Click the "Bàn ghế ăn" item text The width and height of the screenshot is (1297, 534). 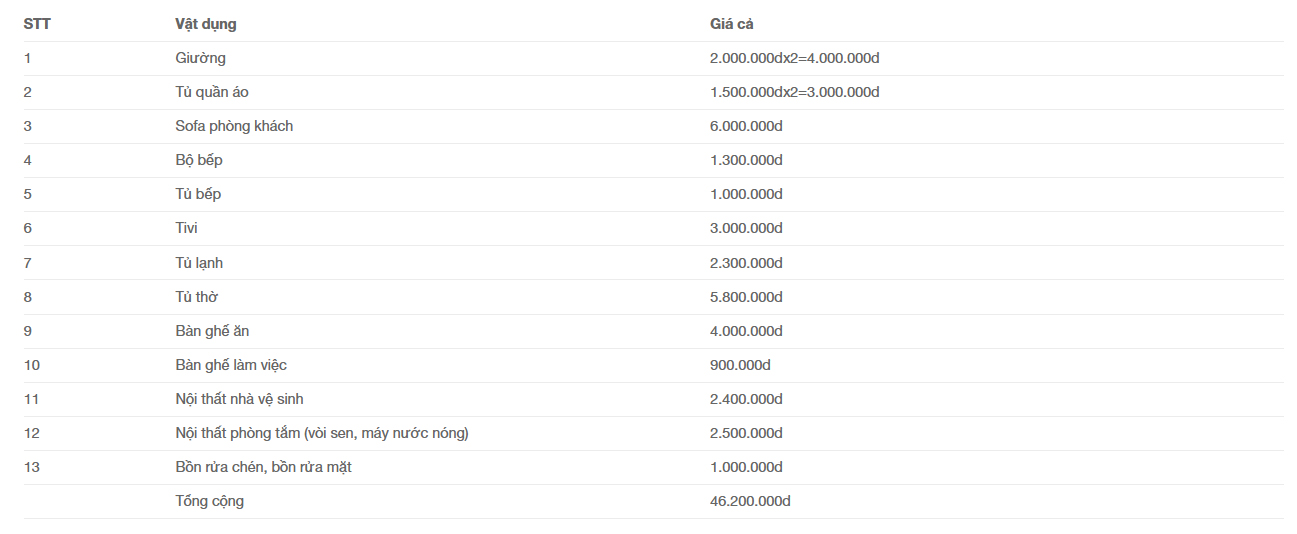coord(212,331)
